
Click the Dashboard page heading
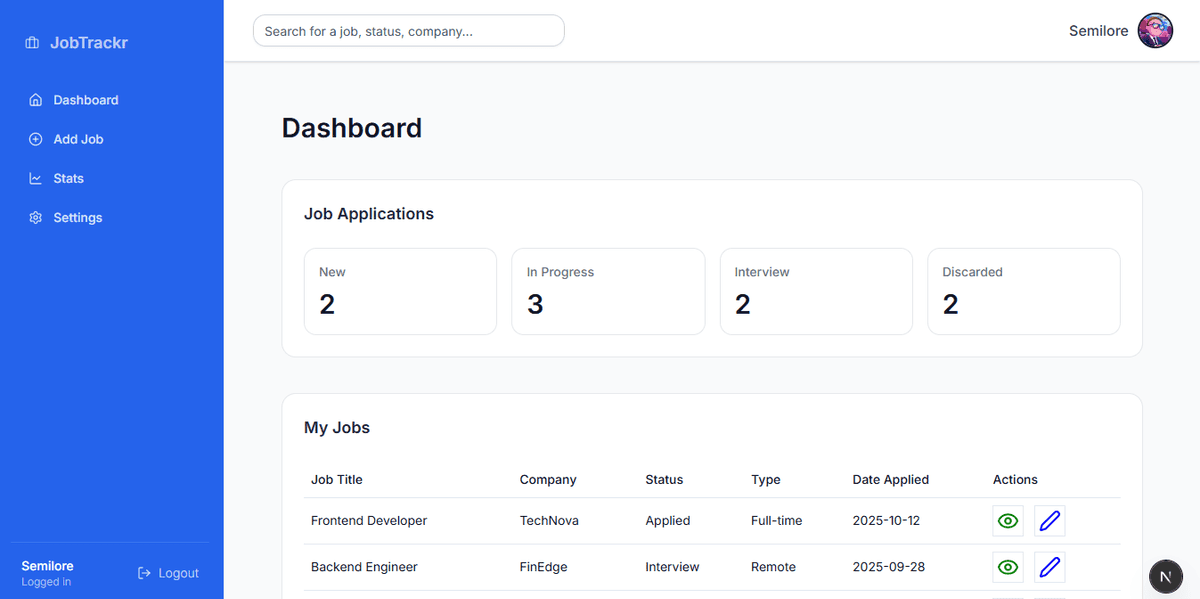pos(352,128)
